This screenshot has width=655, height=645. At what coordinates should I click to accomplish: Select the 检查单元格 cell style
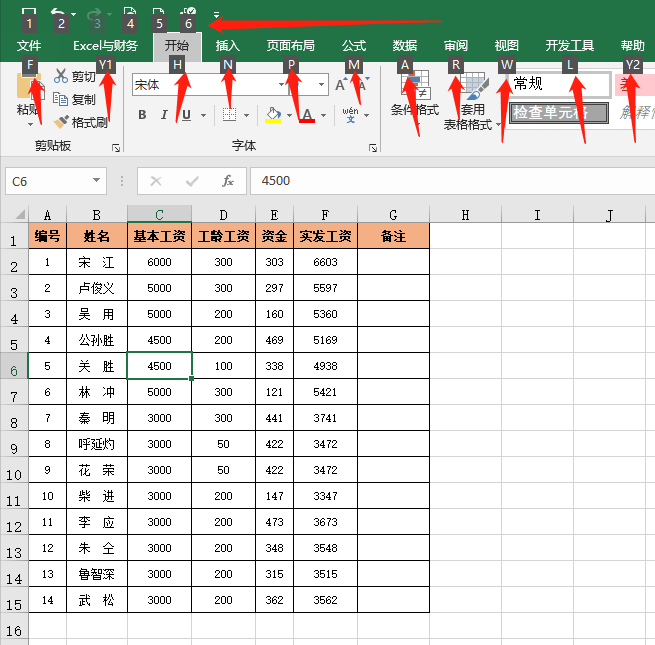coord(558,112)
